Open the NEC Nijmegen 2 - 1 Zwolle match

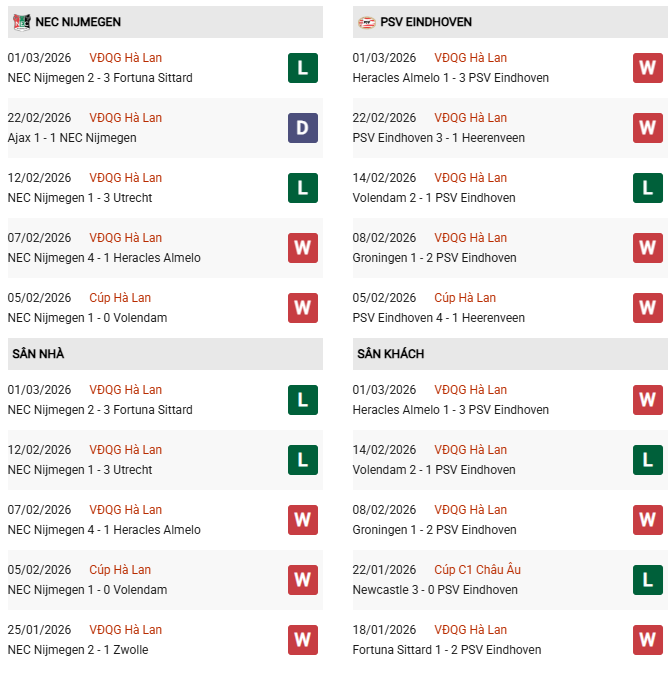[79, 650]
